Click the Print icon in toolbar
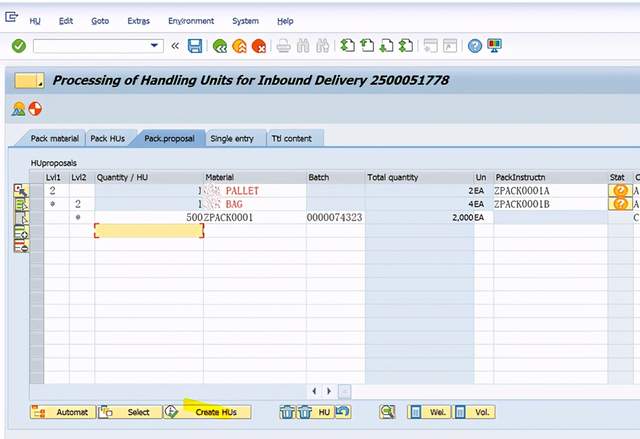This screenshot has width=640, height=439. coord(283,46)
